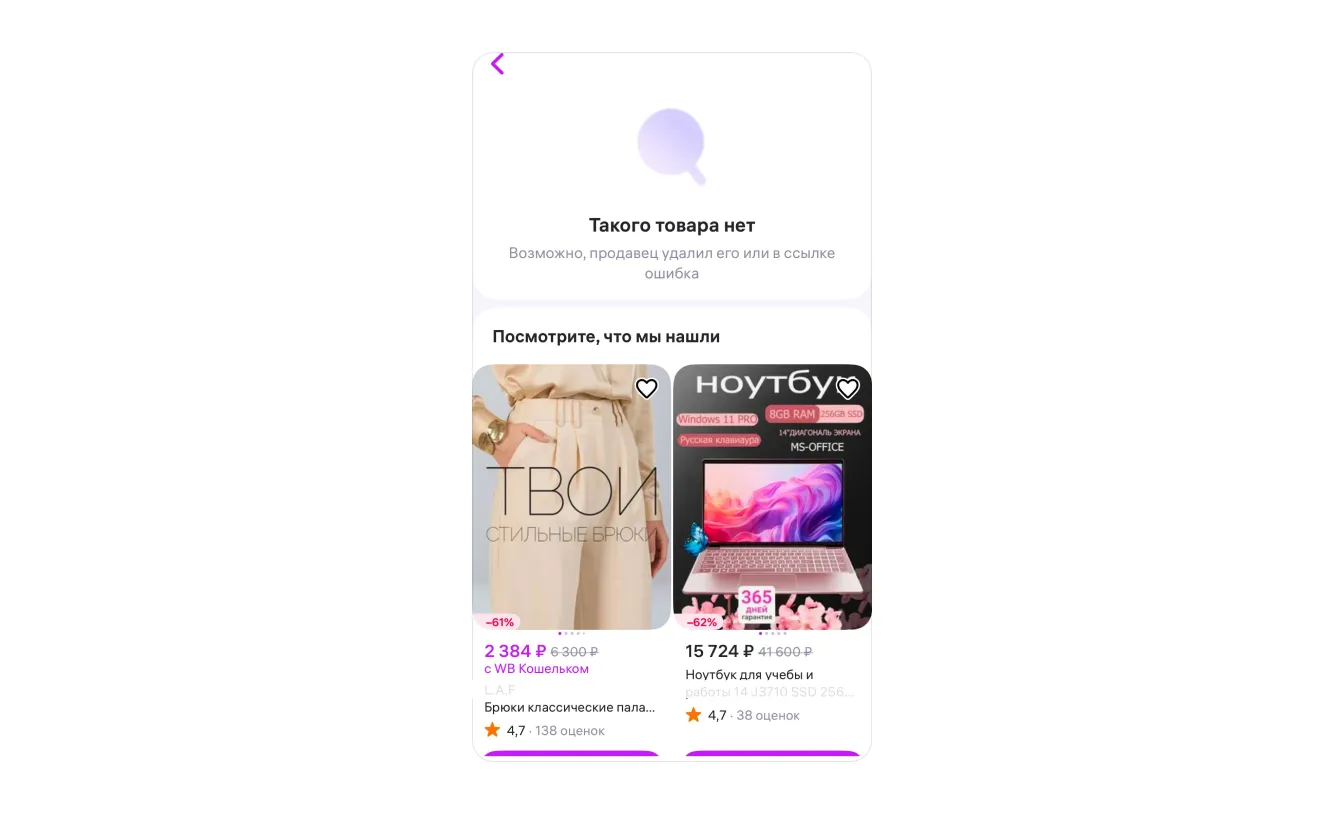
Task: Click the -62% discount badge
Action: [701, 622]
